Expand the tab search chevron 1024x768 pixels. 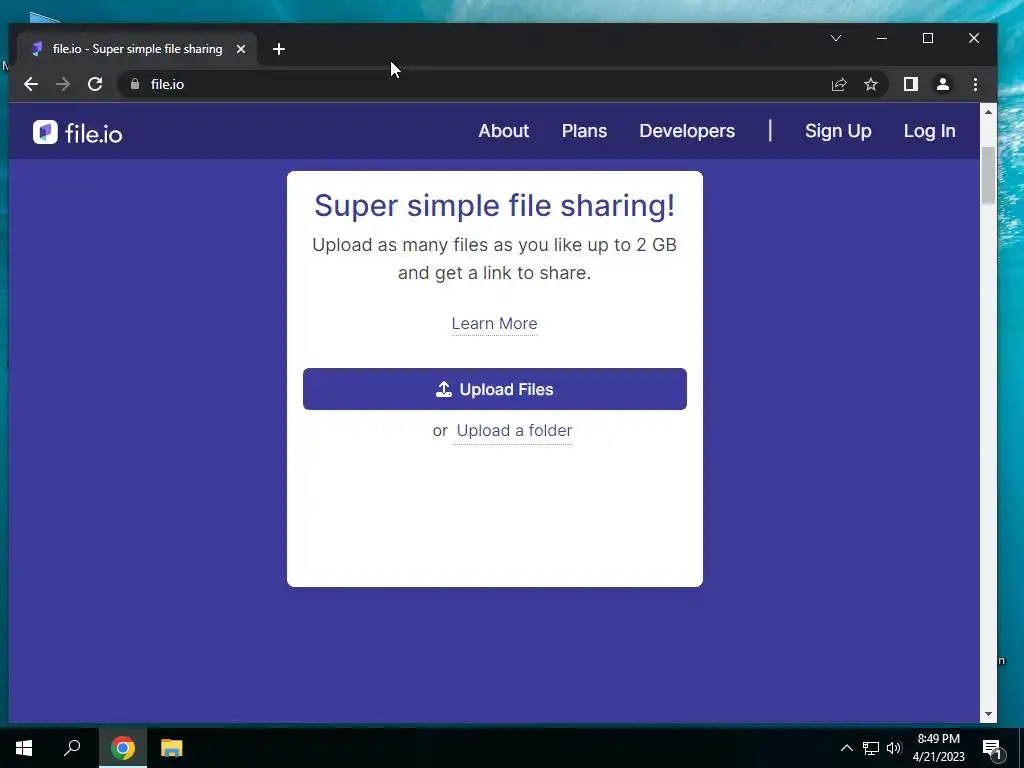pos(835,38)
